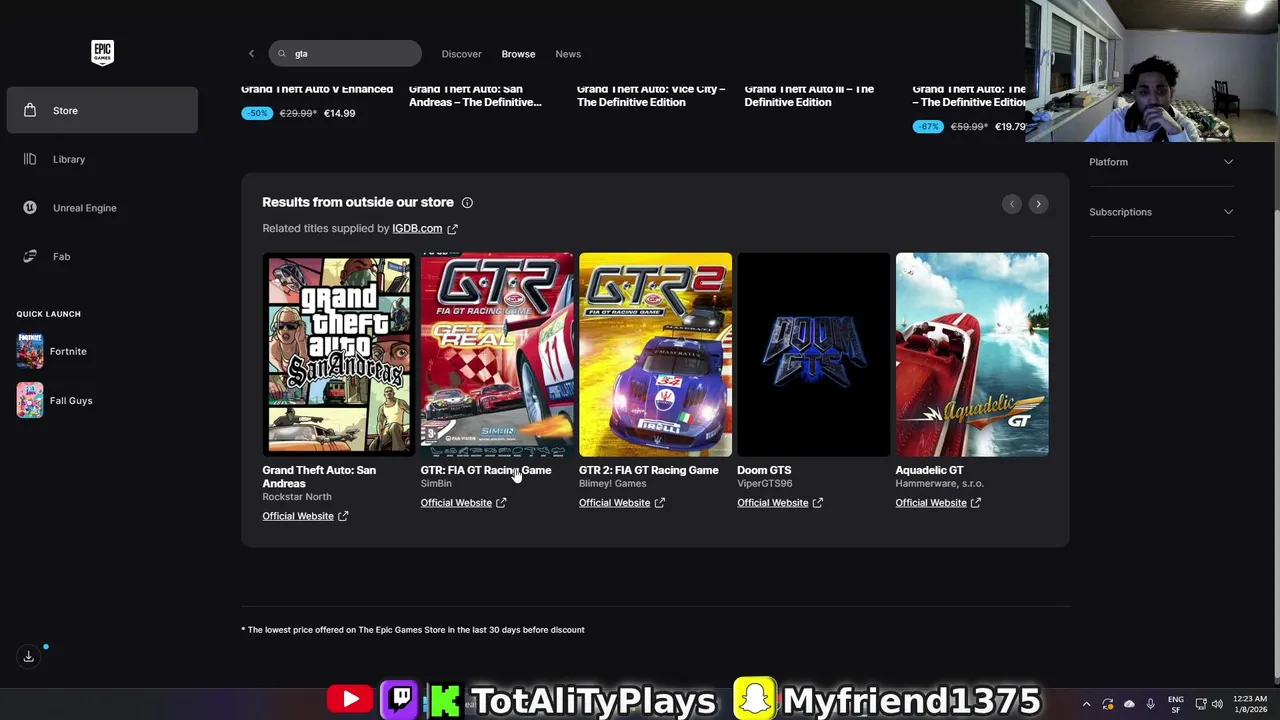Image resolution: width=1280 pixels, height=720 pixels.
Task: Click the ViperGTS96 developer name
Action: (x=765, y=484)
